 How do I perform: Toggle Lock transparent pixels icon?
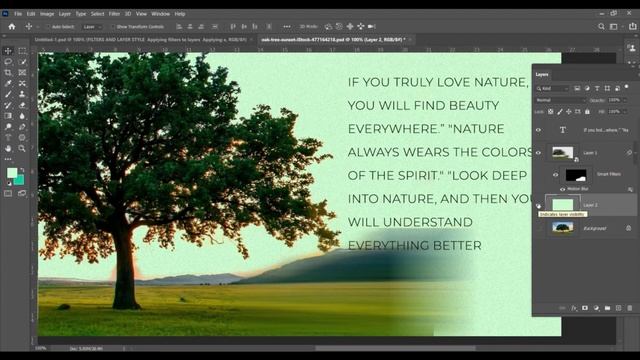[x=551, y=111]
